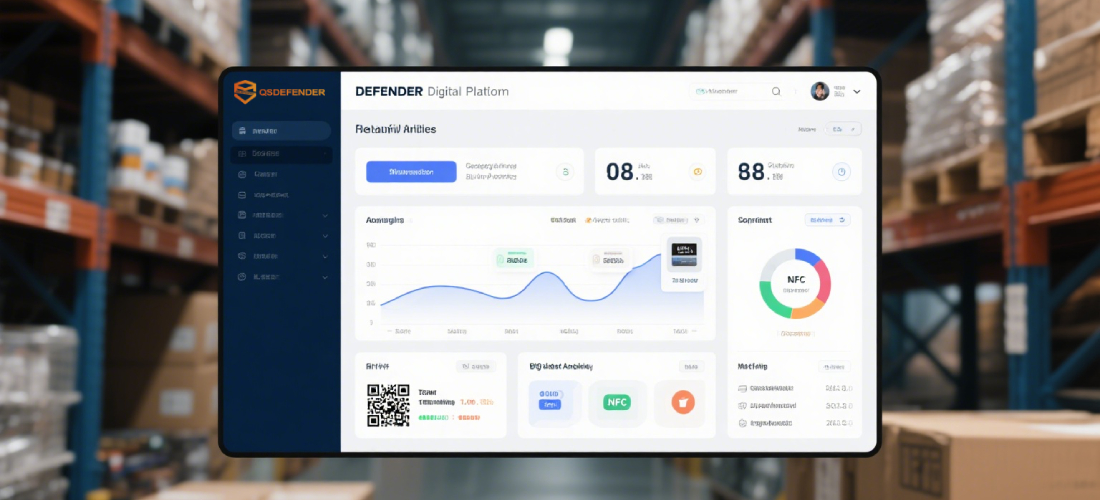Click the QR code image
1100x500 pixels.
[388, 405]
